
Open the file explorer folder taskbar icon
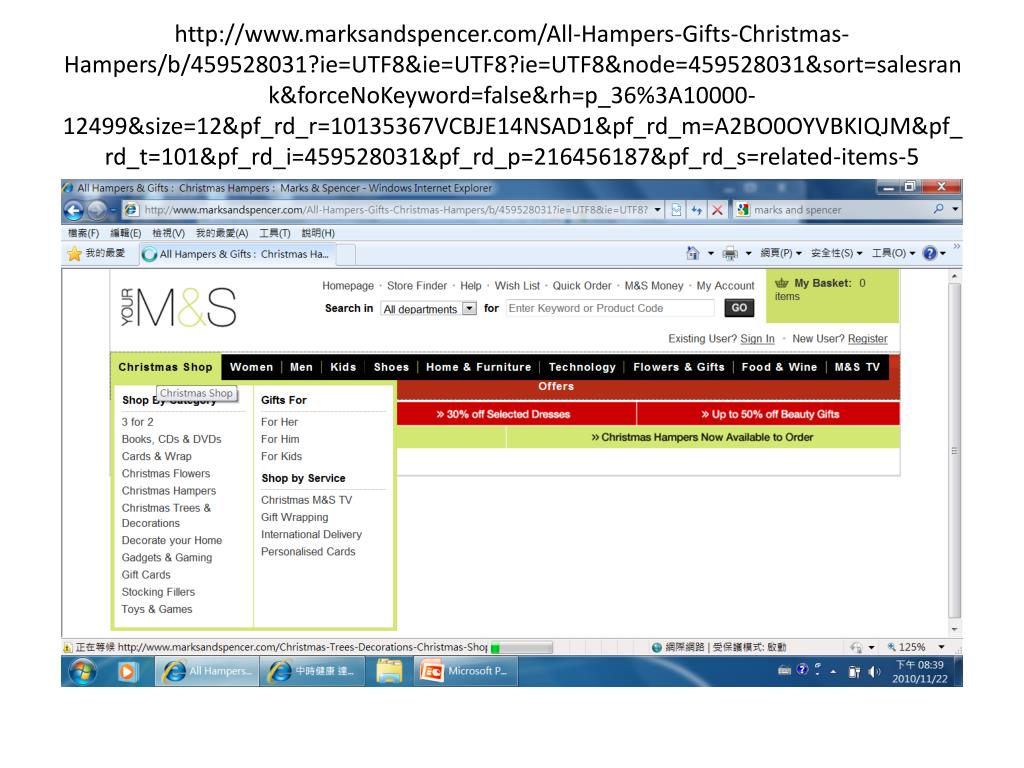coord(389,671)
